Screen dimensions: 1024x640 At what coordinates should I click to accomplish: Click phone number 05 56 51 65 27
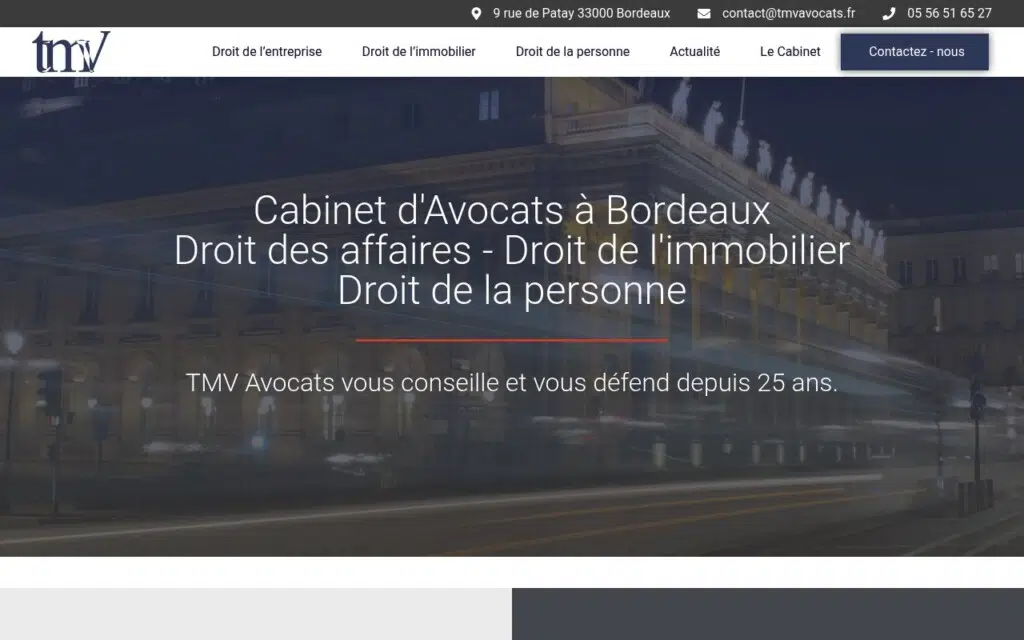click(949, 14)
